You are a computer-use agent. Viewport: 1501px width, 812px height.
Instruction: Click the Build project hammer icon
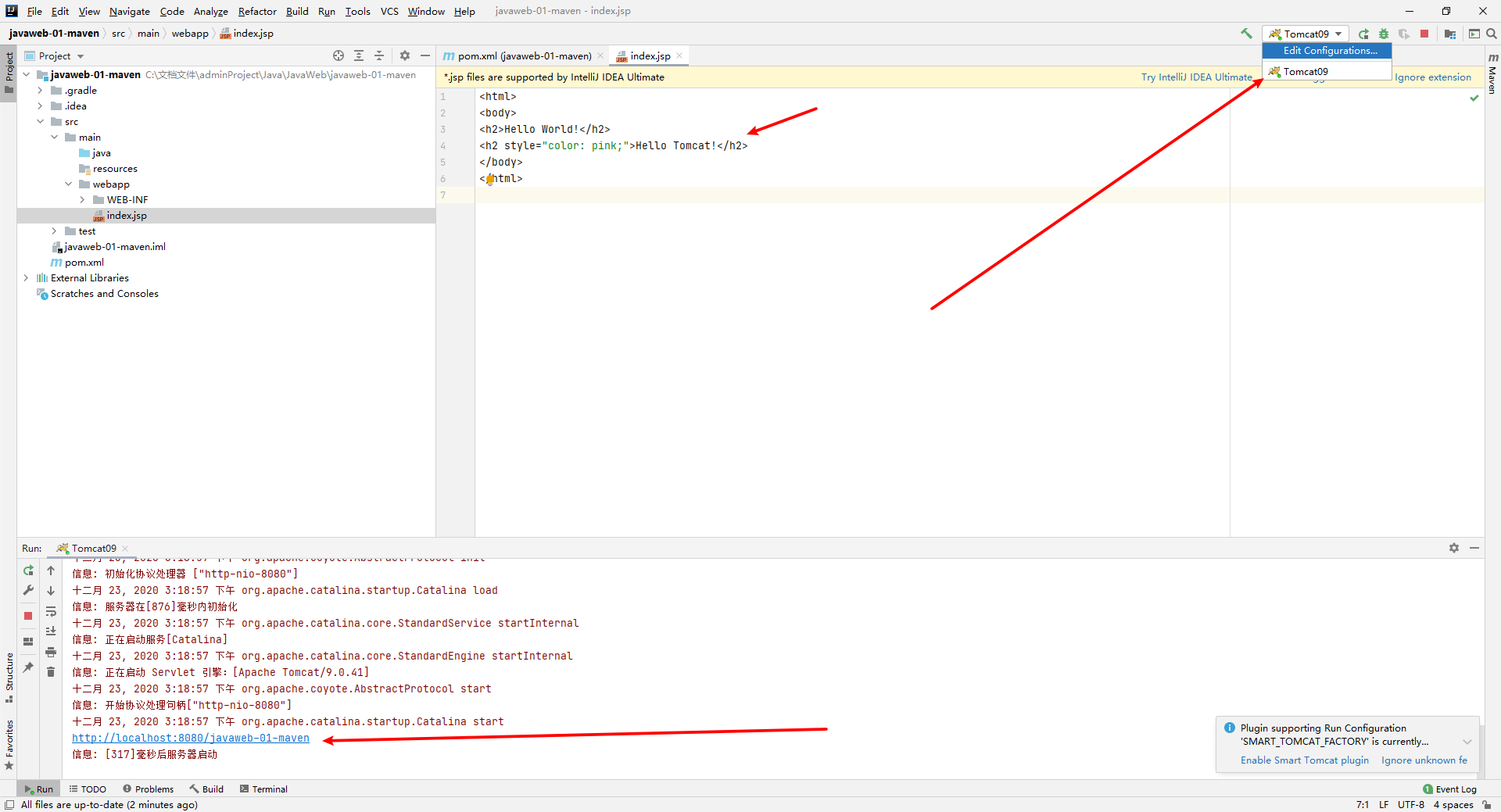click(1246, 34)
